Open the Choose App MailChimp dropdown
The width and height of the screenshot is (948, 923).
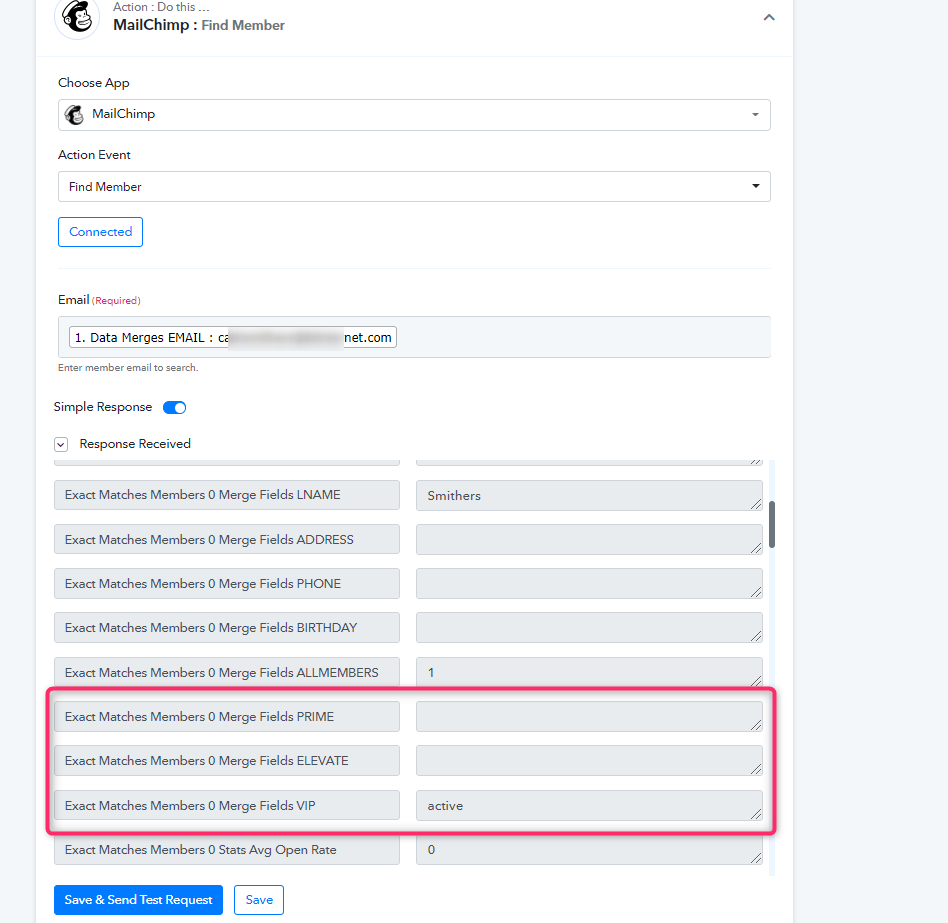414,115
